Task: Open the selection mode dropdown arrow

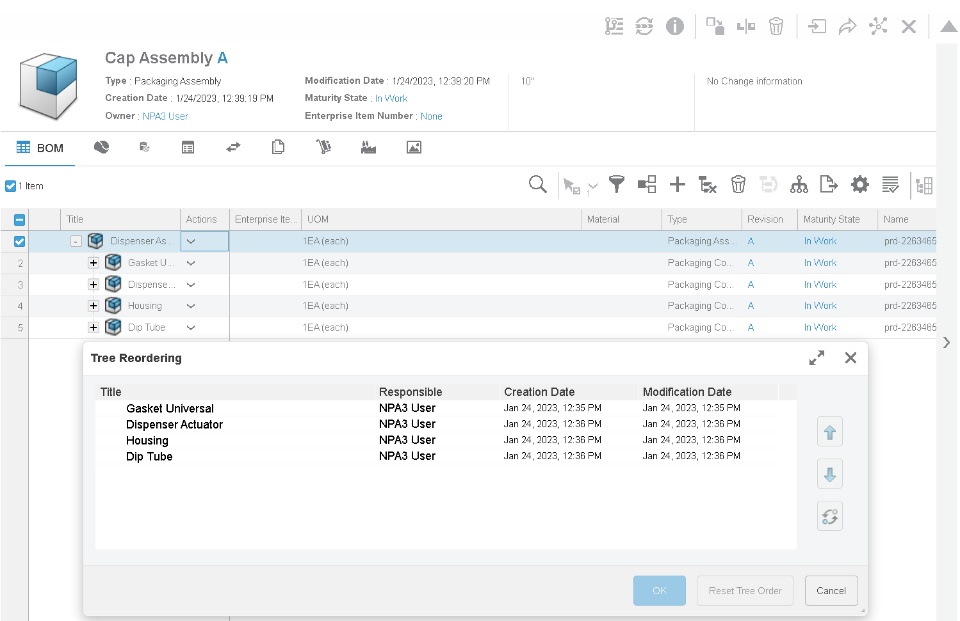Action: (592, 186)
